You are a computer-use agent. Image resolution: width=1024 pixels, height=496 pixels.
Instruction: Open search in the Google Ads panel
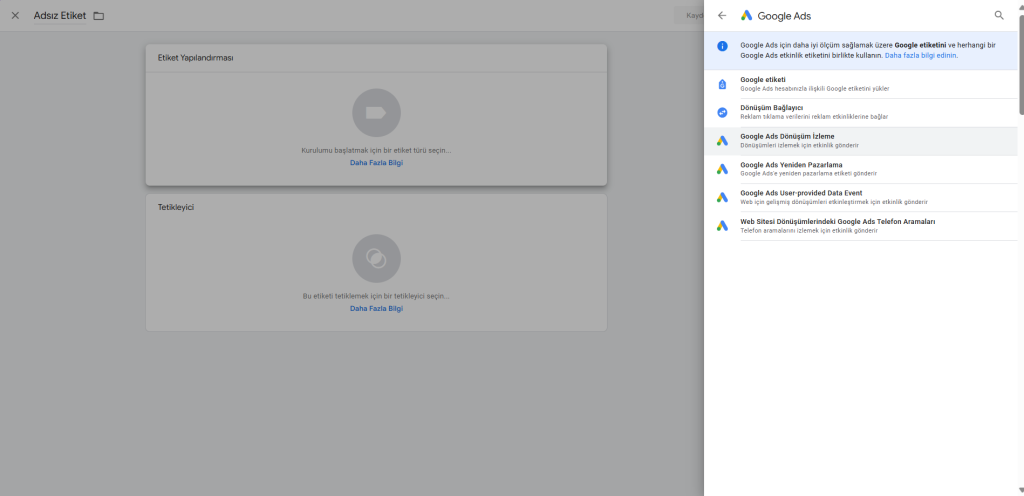coord(999,15)
